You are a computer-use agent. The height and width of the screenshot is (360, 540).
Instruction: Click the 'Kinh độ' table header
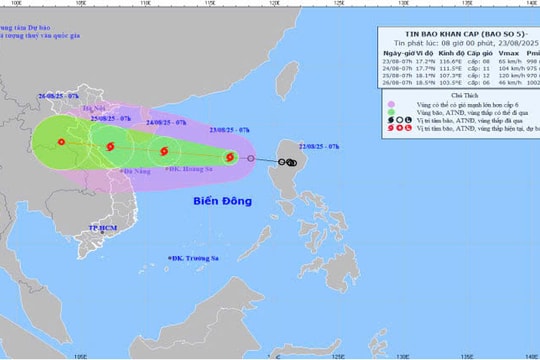click(x=451, y=53)
